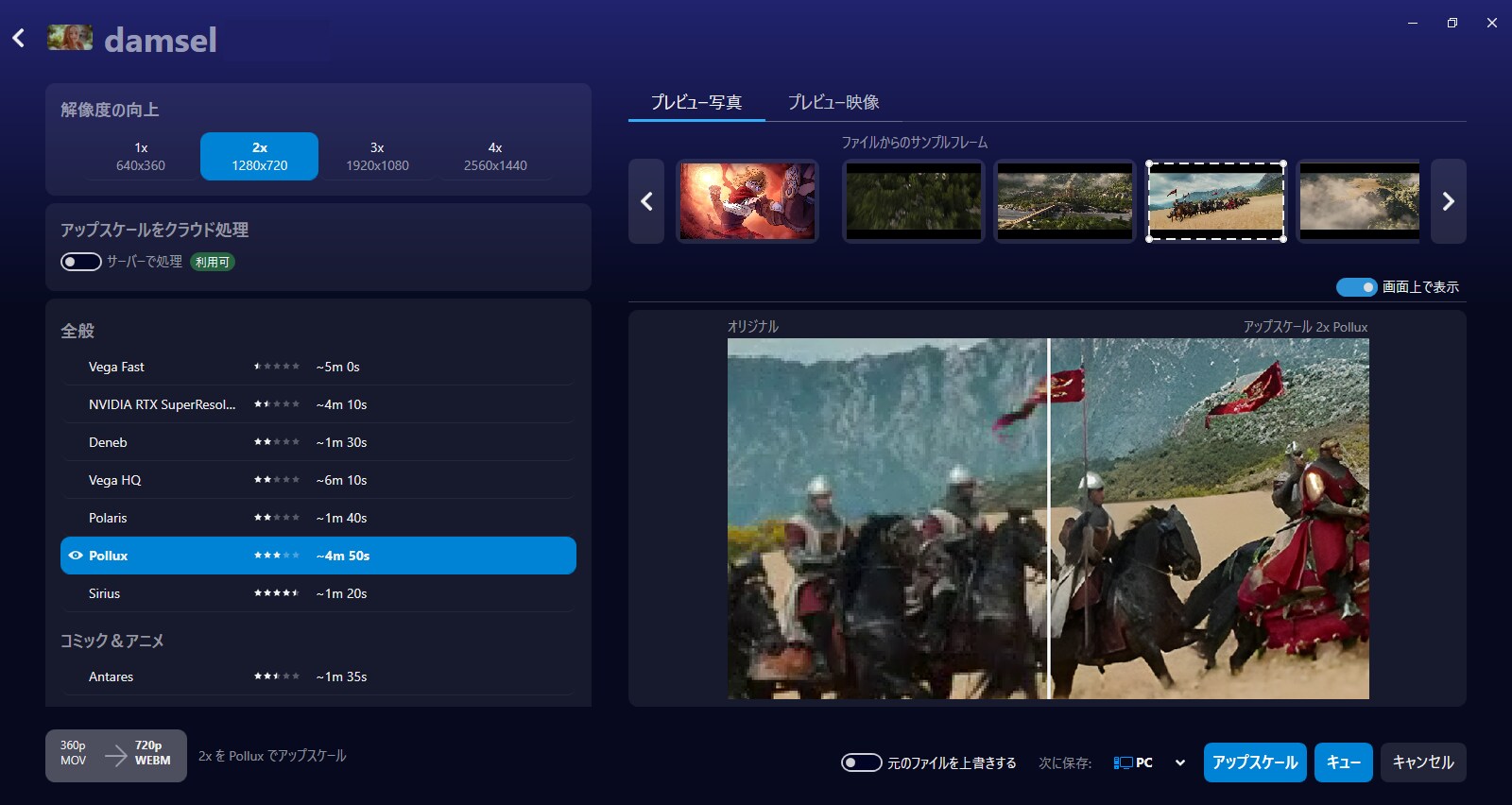Click the 利用可 availability badge
This screenshot has height=805, width=1512.
click(213, 262)
